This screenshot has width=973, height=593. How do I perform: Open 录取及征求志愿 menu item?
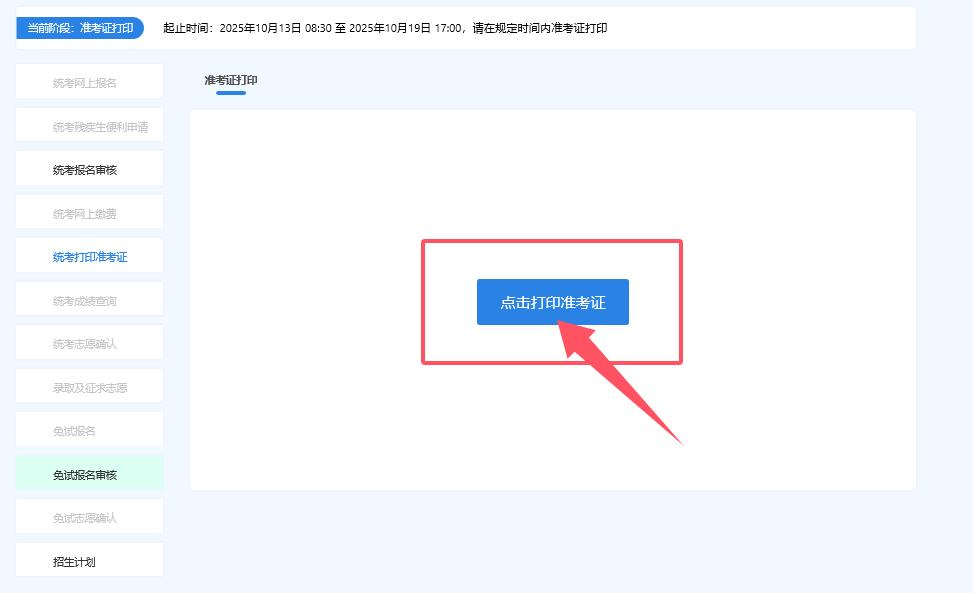coord(89,388)
